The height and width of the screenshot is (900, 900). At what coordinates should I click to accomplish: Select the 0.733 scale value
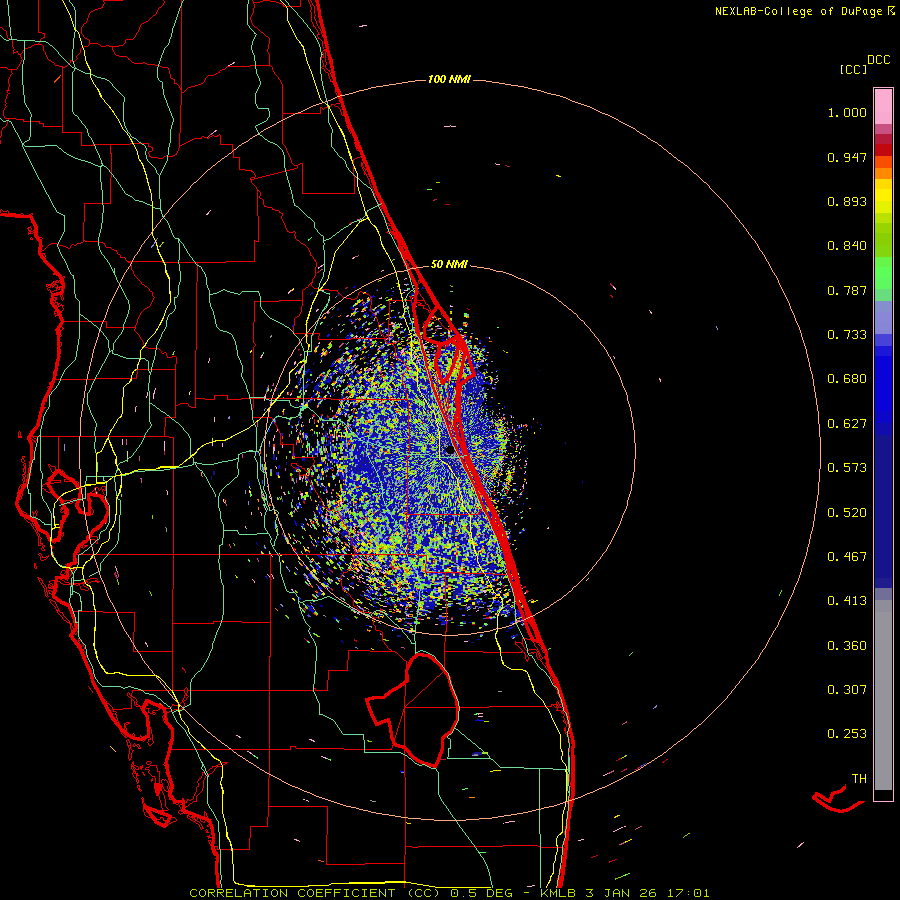pos(847,335)
